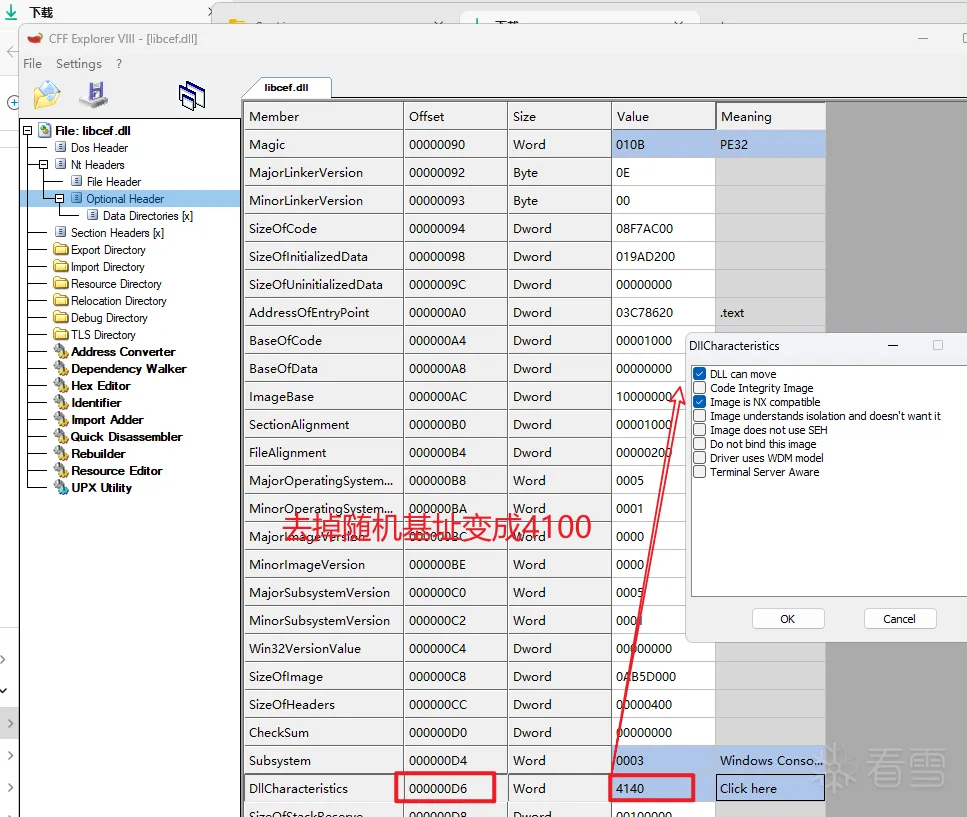This screenshot has width=967, height=817.
Task: Click the Dos Header node icon
Action: [60, 147]
